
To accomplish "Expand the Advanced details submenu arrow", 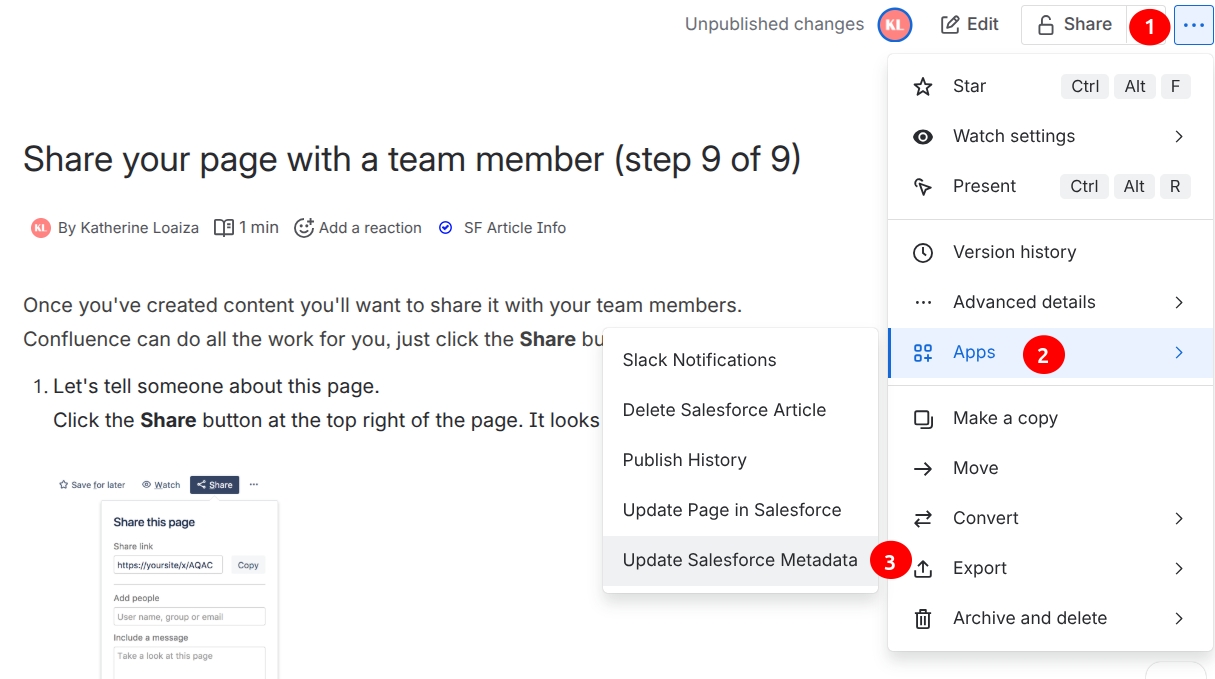I will click(x=1179, y=302).
